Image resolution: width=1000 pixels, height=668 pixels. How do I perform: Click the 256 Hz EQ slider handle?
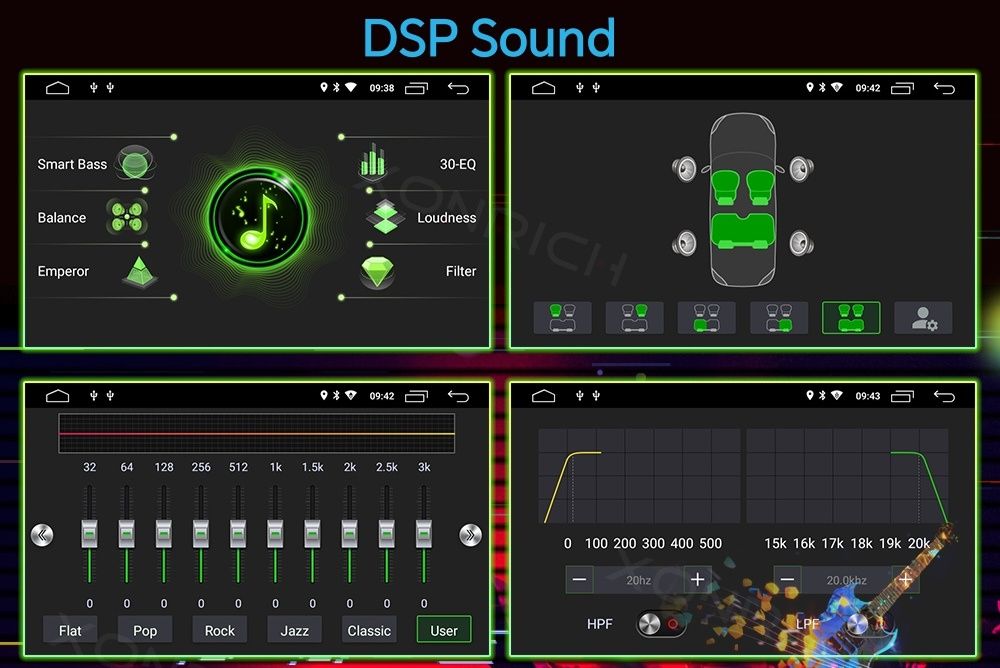201,534
